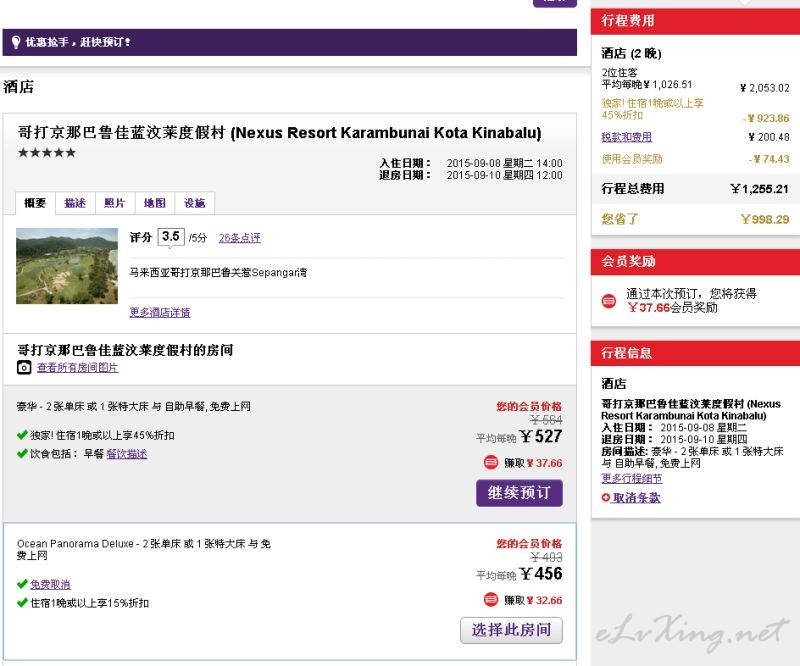Expand the 取消条款 link

[x=637, y=498]
